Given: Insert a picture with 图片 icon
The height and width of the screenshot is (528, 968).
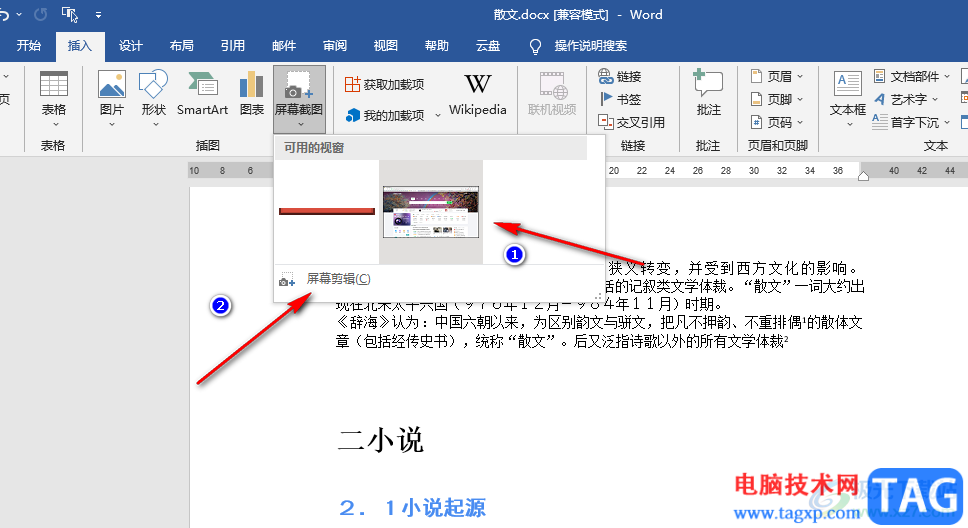Looking at the screenshot, I should [x=112, y=85].
